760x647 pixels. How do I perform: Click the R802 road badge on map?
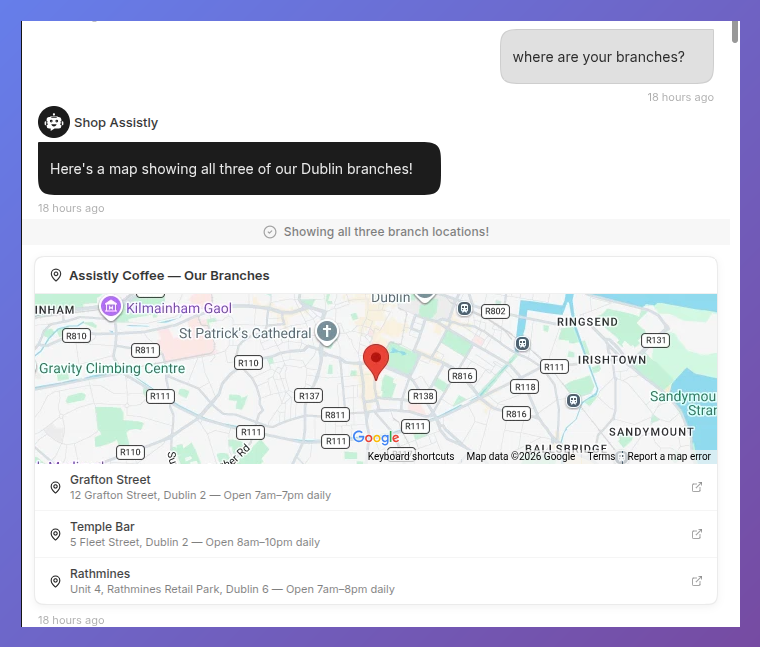coord(495,311)
